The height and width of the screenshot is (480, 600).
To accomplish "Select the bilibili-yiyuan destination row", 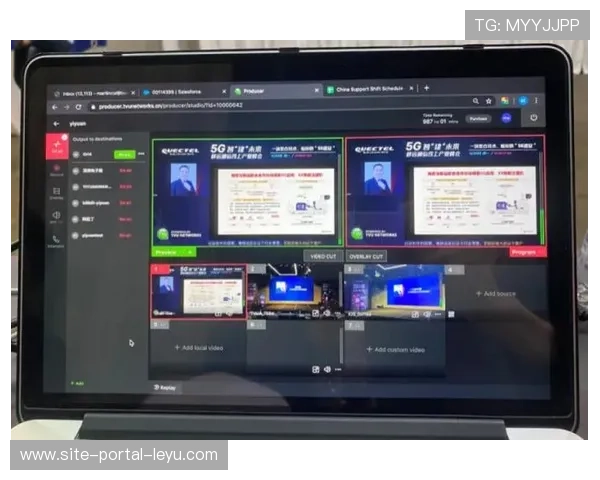I will (107, 203).
